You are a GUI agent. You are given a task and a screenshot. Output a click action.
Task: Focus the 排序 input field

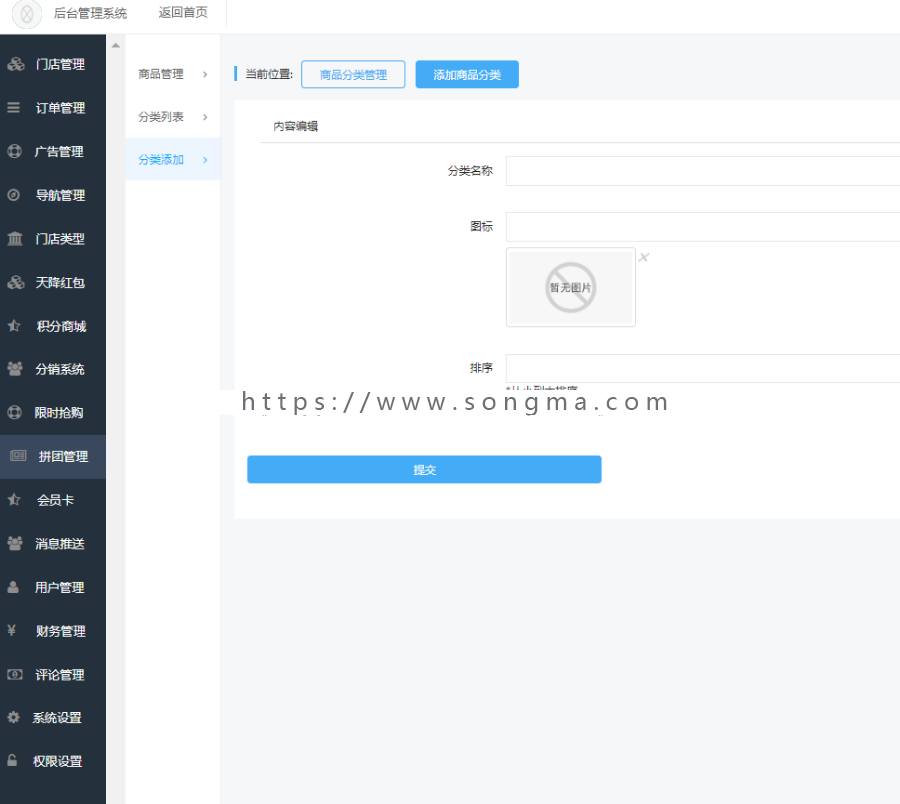(x=703, y=368)
